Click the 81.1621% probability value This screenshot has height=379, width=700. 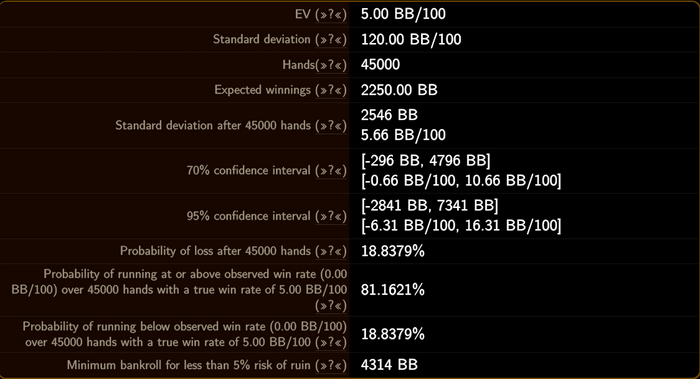(x=393, y=290)
